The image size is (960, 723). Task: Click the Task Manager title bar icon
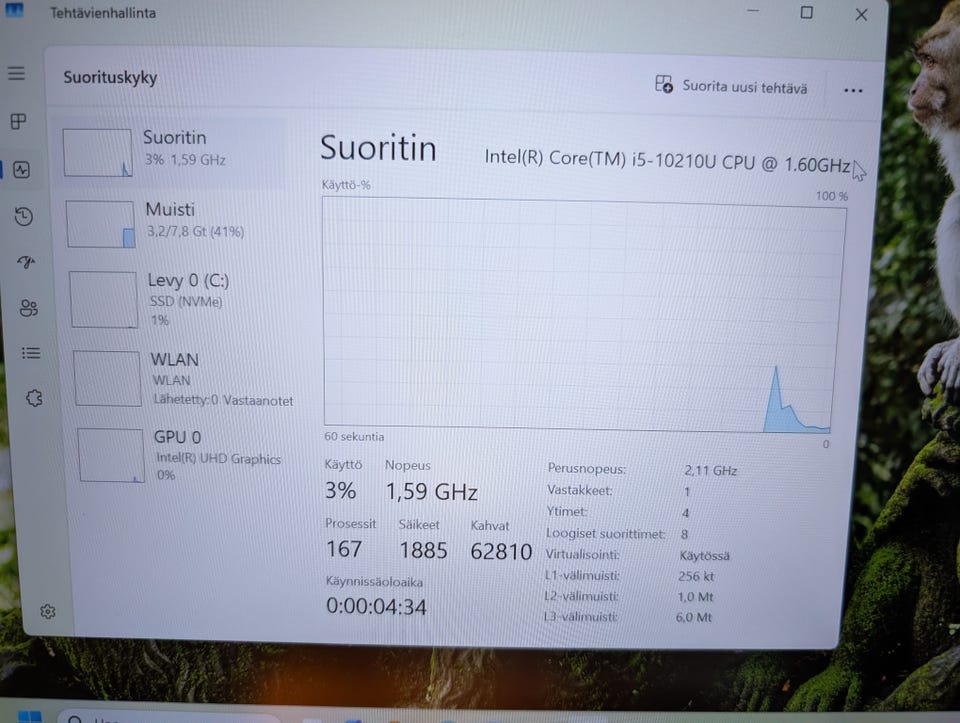pos(14,9)
